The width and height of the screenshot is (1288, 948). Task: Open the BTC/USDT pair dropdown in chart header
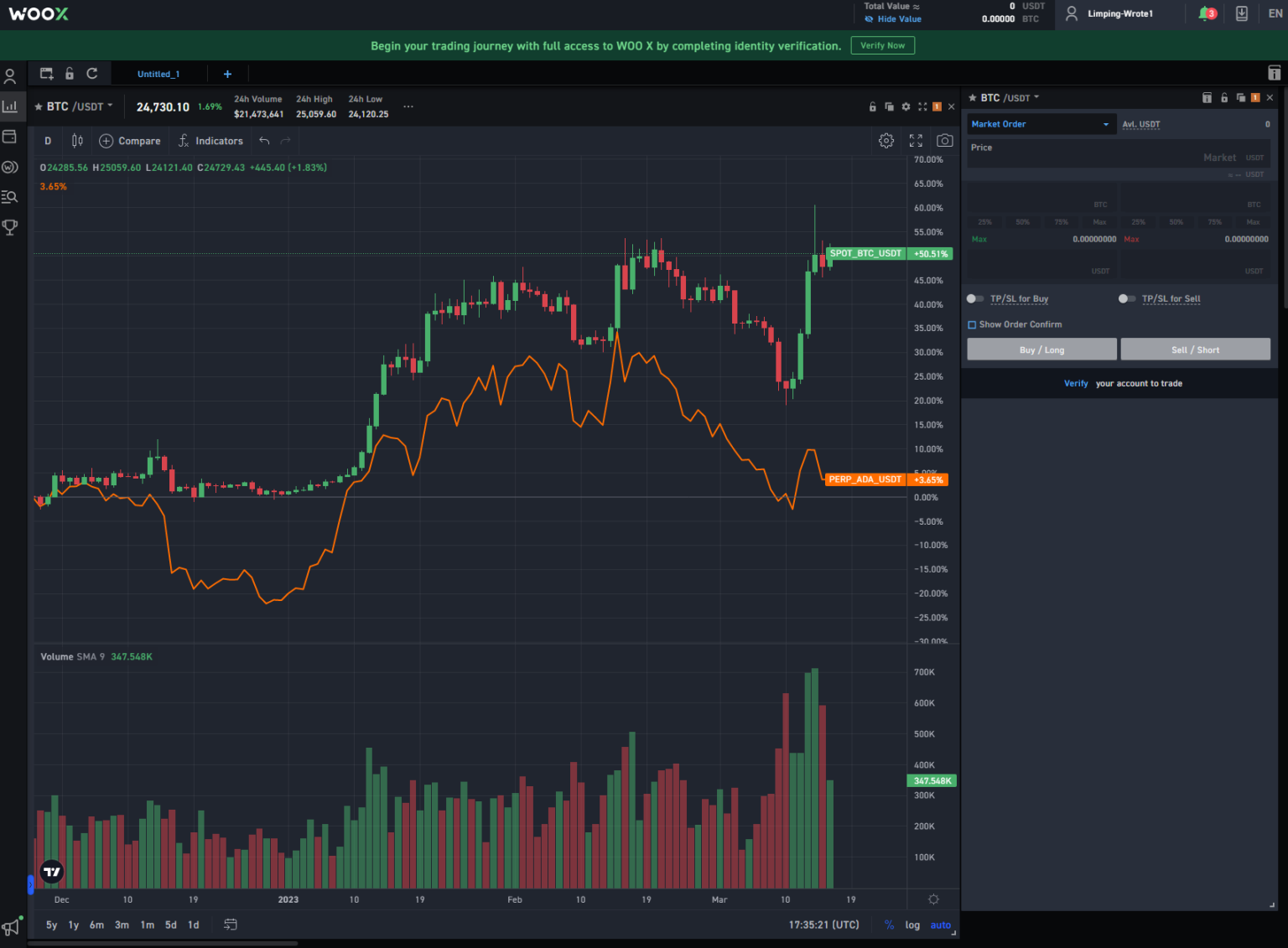pos(80,106)
